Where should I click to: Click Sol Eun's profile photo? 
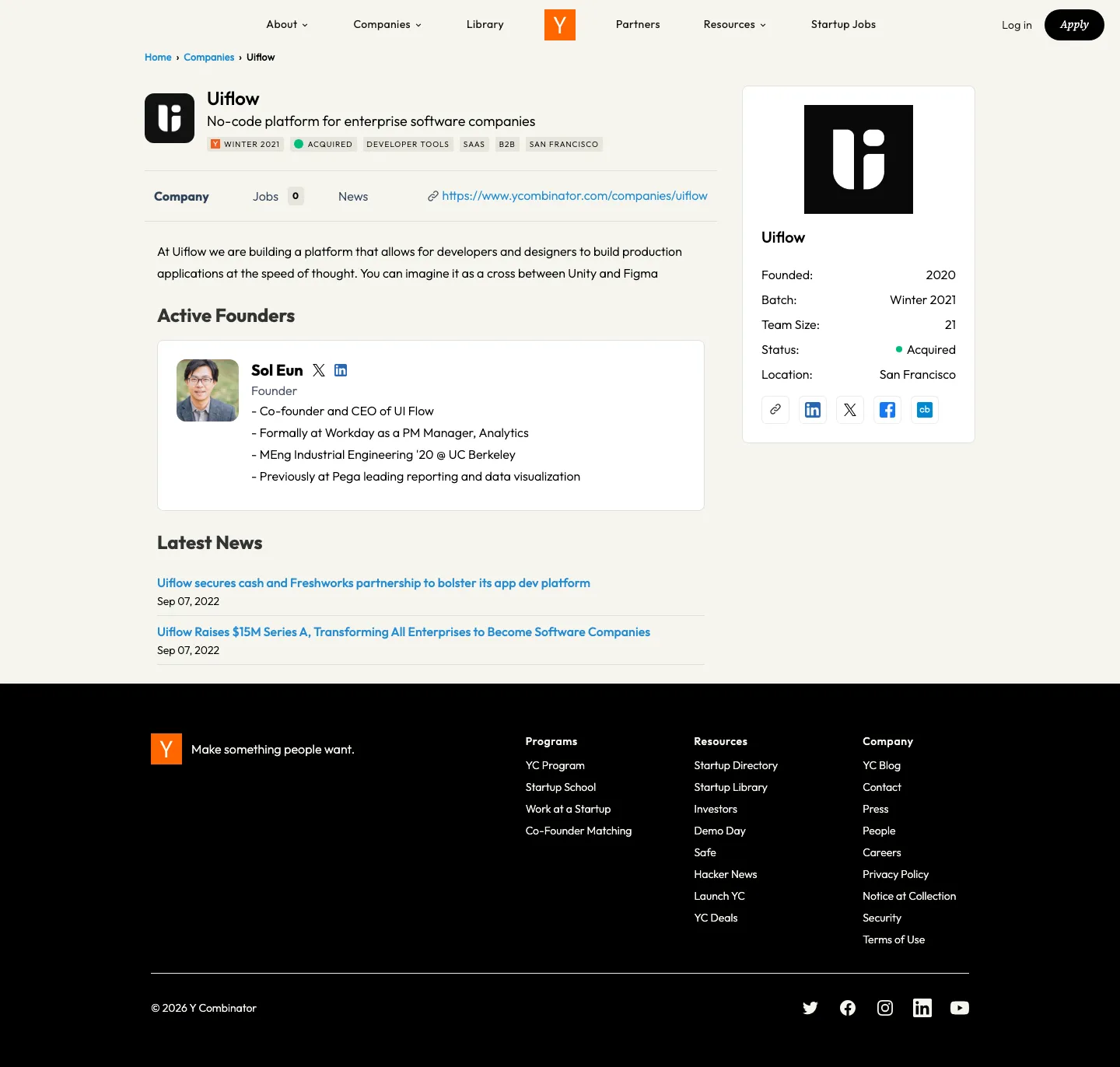[208, 390]
